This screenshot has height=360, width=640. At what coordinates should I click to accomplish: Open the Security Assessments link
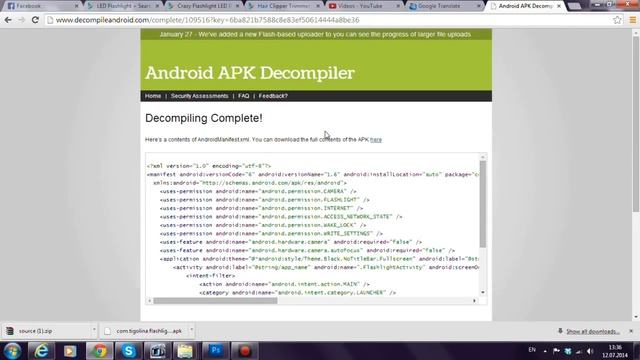200,96
